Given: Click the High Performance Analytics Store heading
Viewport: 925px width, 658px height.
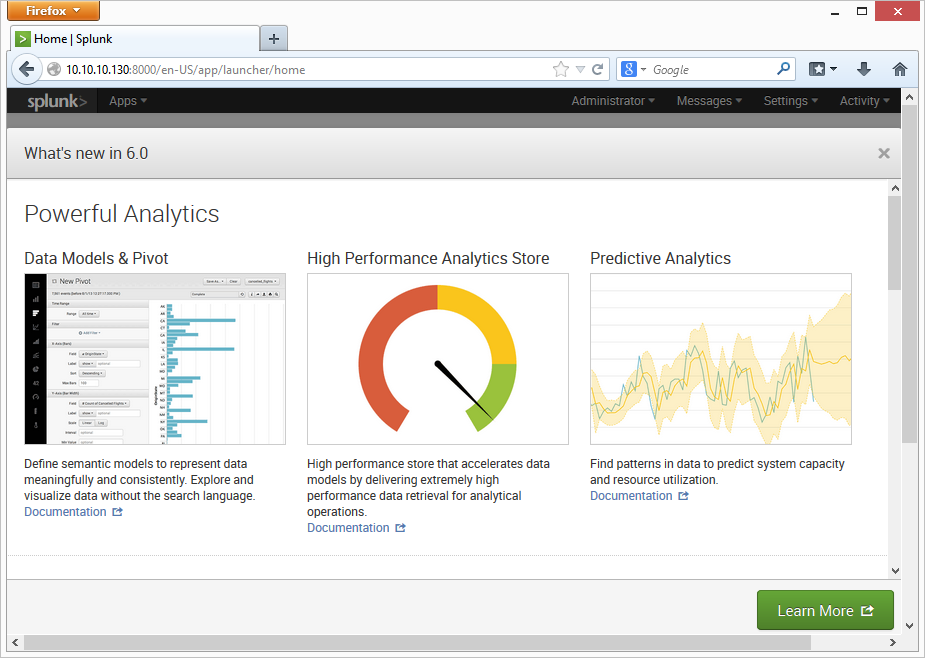Looking at the screenshot, I should 428,258.
